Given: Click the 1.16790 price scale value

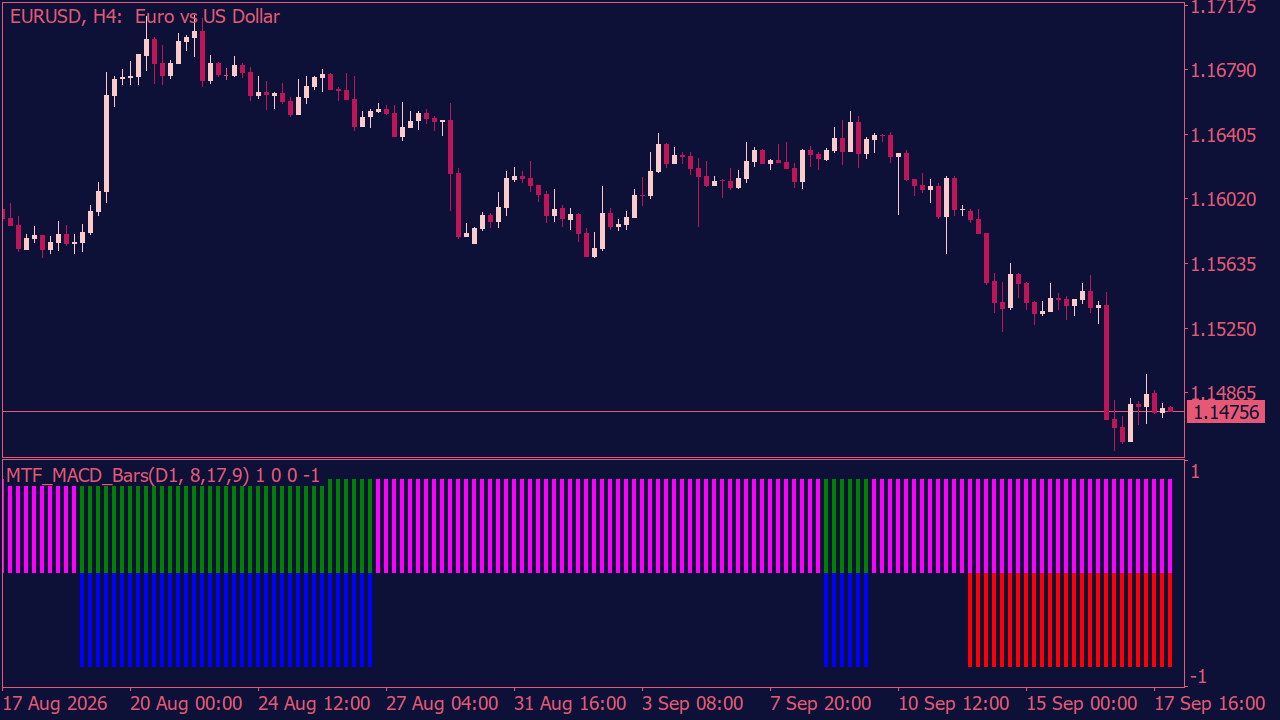Looking at the screenshot, I should pyautogui.click(x=1224, y=70).
